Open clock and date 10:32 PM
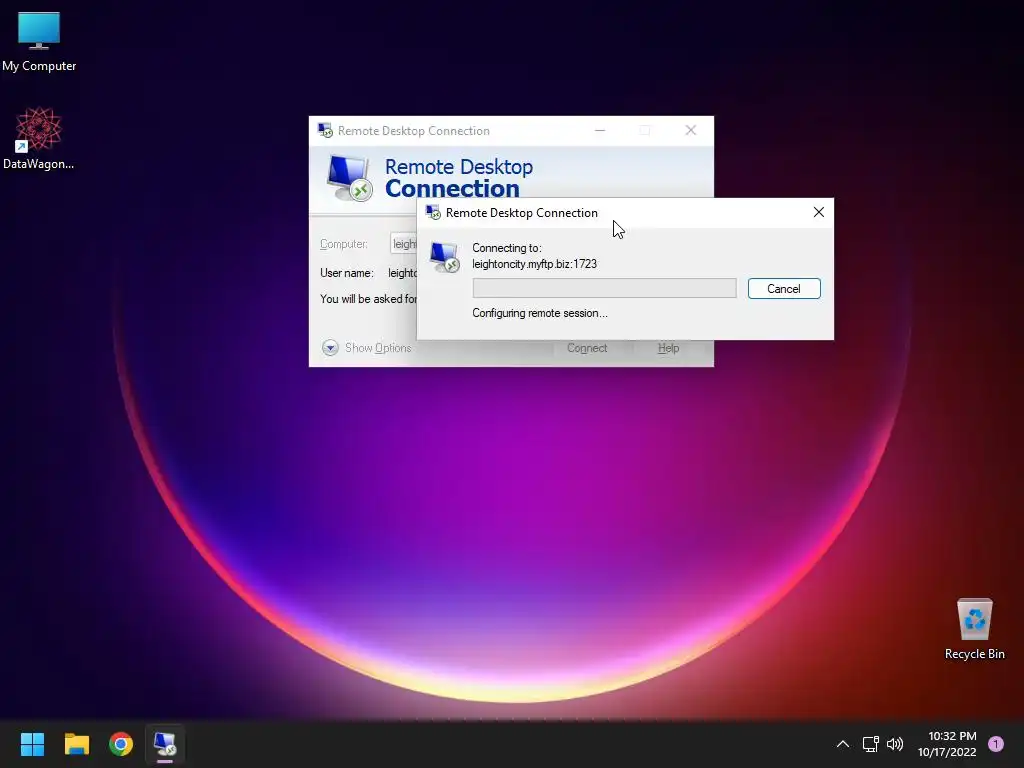 pyautogui.click(x=947, y=744)
